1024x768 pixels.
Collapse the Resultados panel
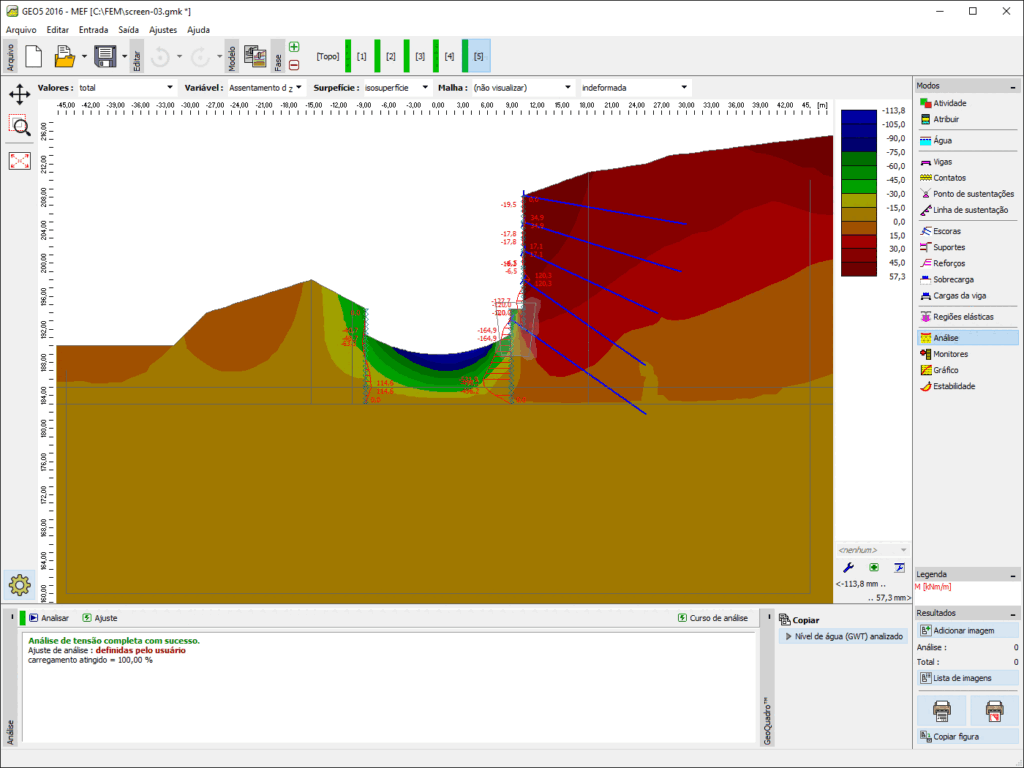coord(1014,613)
